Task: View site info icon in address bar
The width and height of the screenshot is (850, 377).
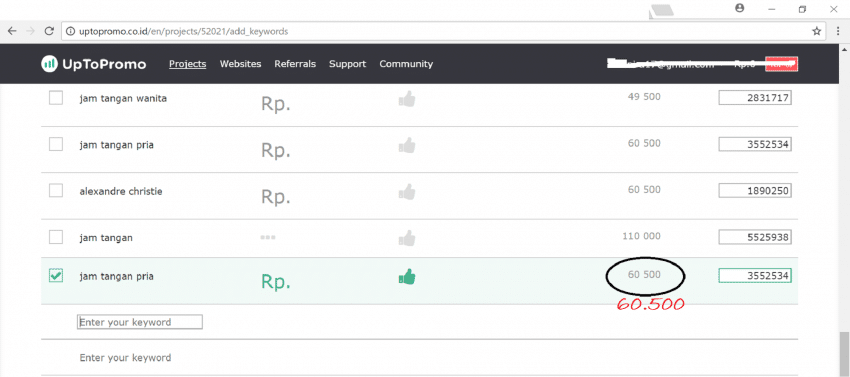Action: 70,31
